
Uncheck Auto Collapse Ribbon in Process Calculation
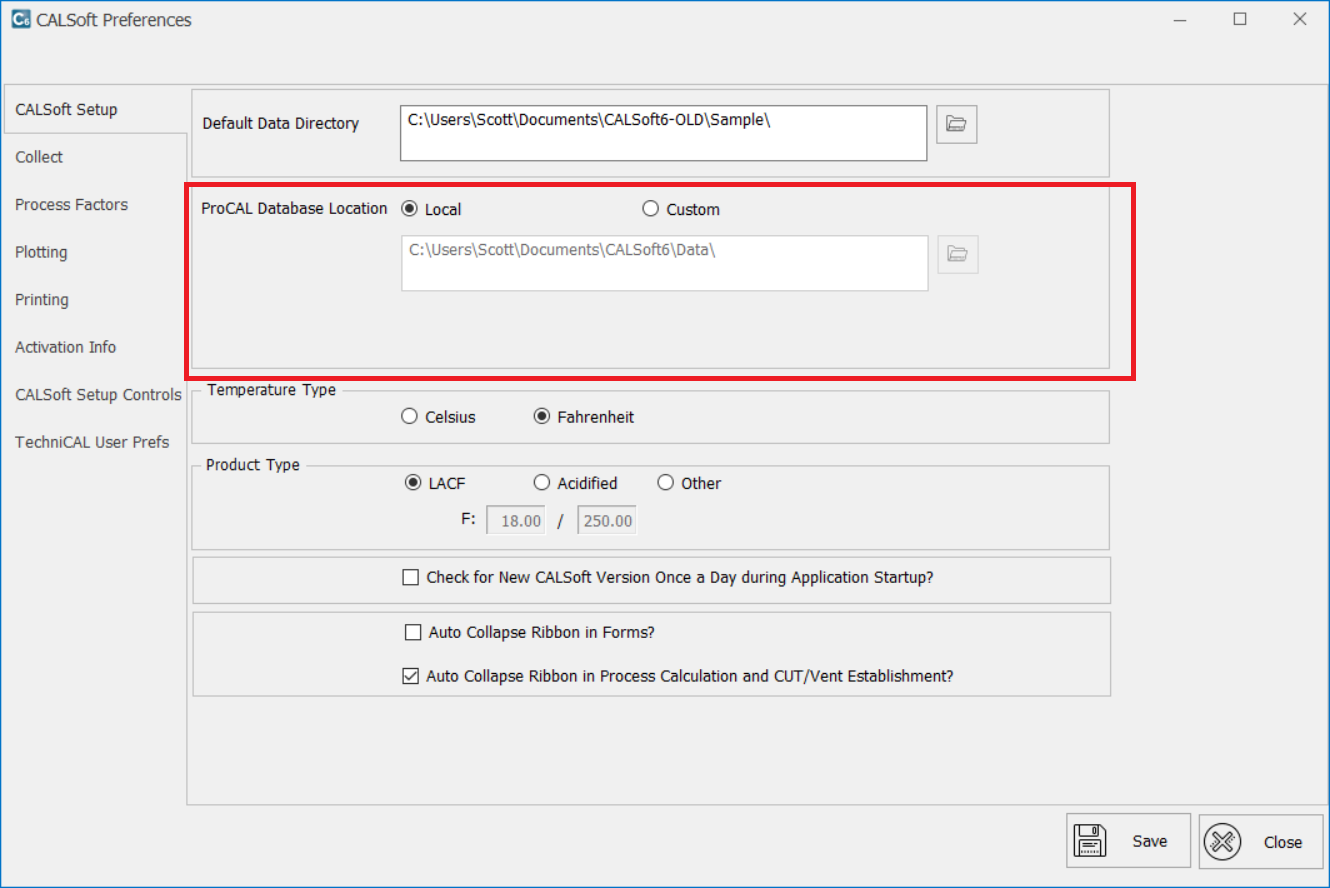click(410, 676)
